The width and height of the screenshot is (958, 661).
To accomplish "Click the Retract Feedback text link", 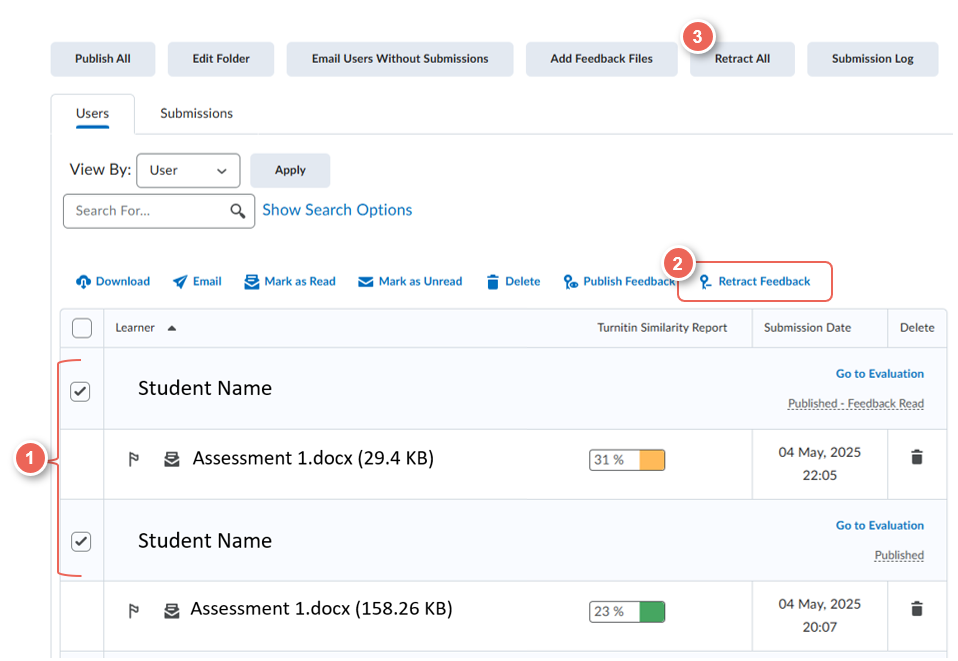I will 764,282.
